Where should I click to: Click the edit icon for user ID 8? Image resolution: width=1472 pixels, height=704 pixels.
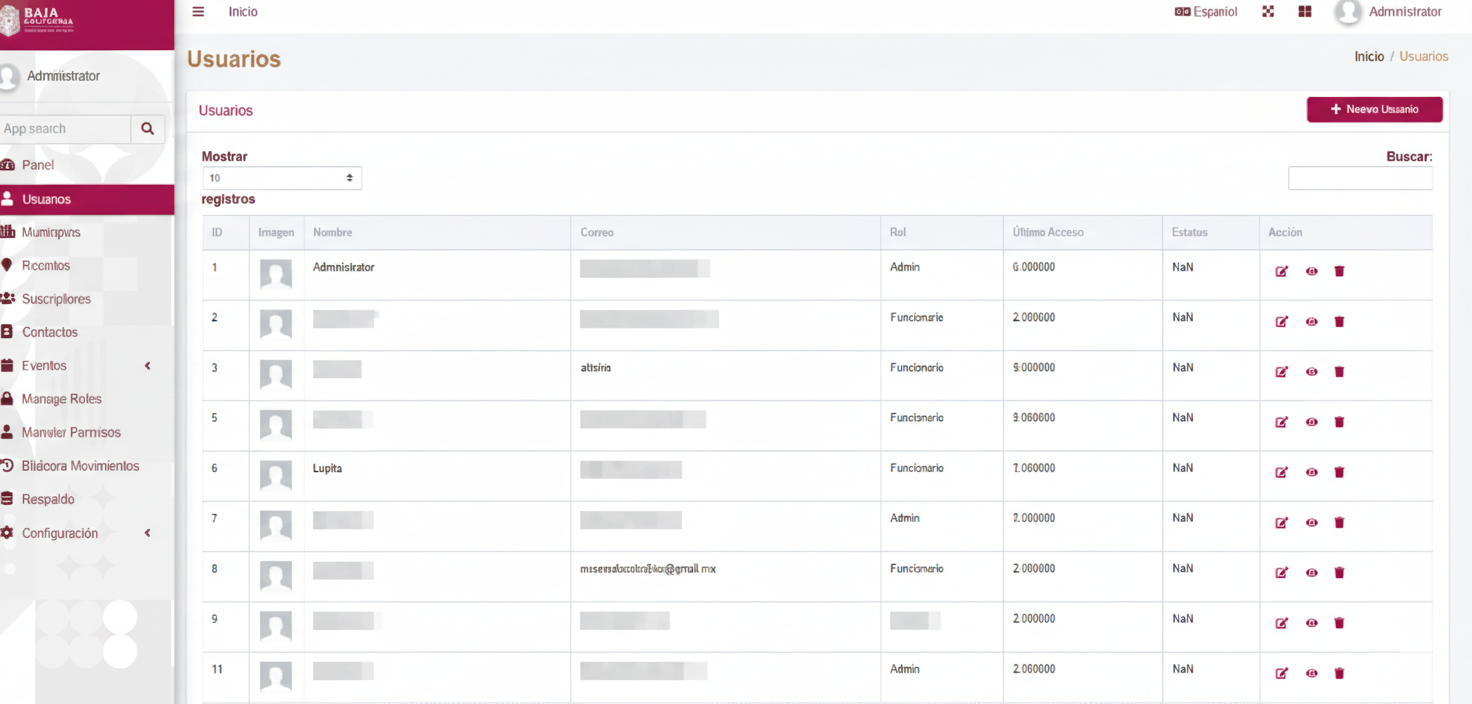tap(1281, 573)
